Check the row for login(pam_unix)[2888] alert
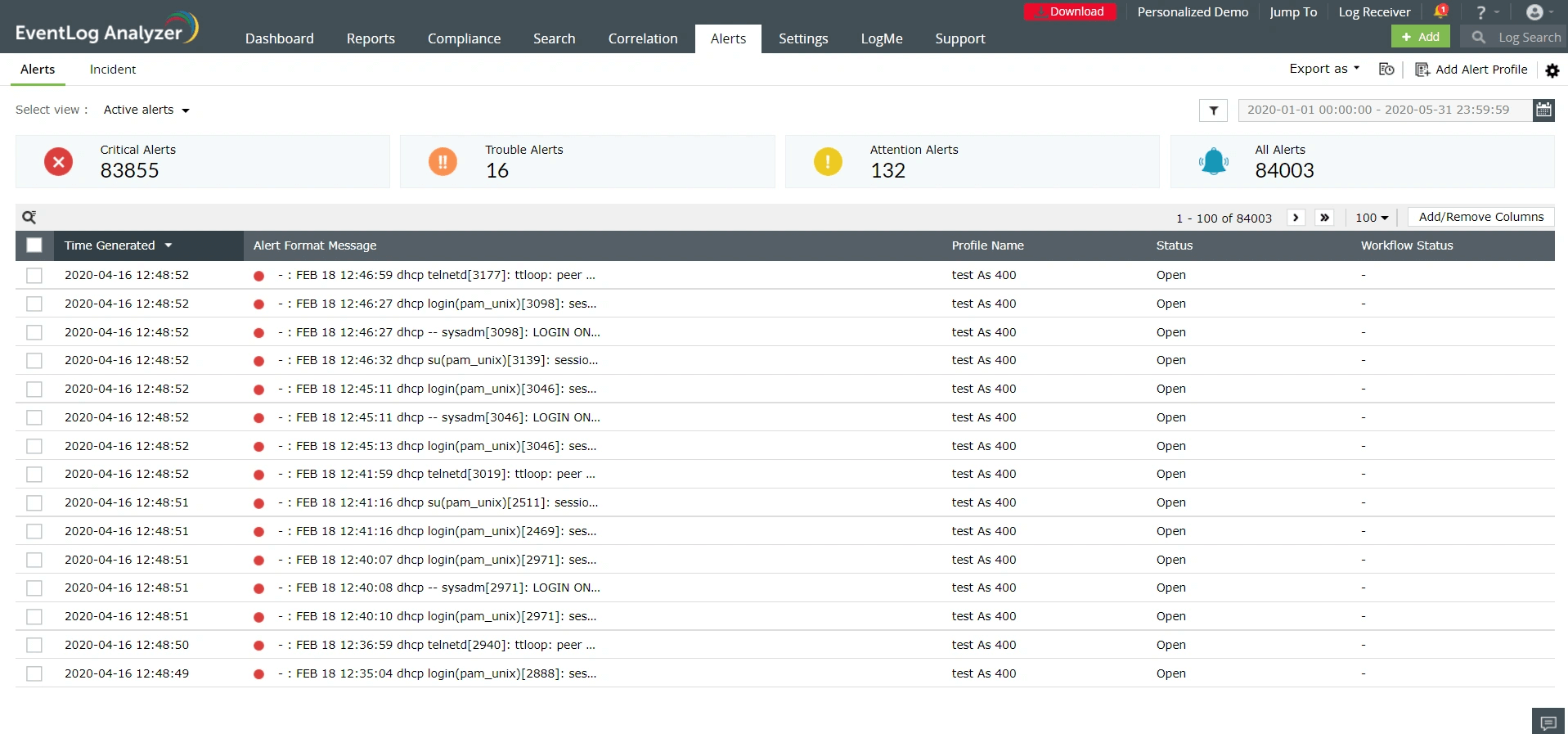The image size is (1568, 734). click(34, 674)
